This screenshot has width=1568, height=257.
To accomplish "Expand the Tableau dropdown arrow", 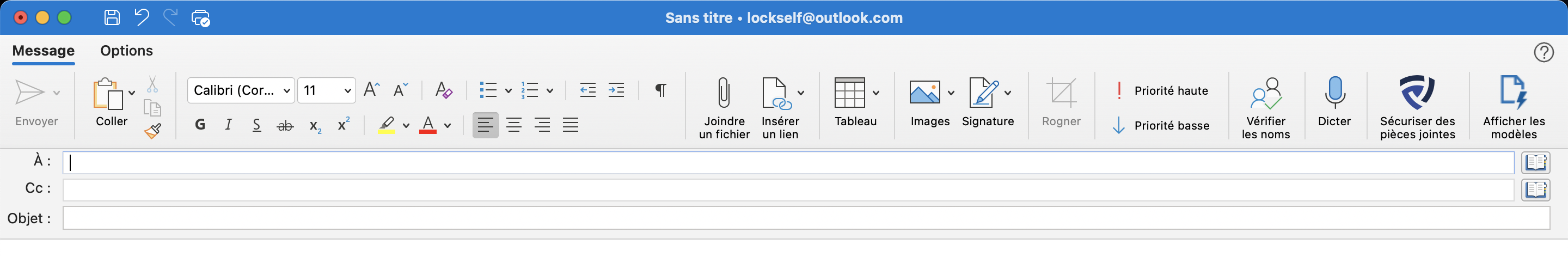I will coord(875,93).
